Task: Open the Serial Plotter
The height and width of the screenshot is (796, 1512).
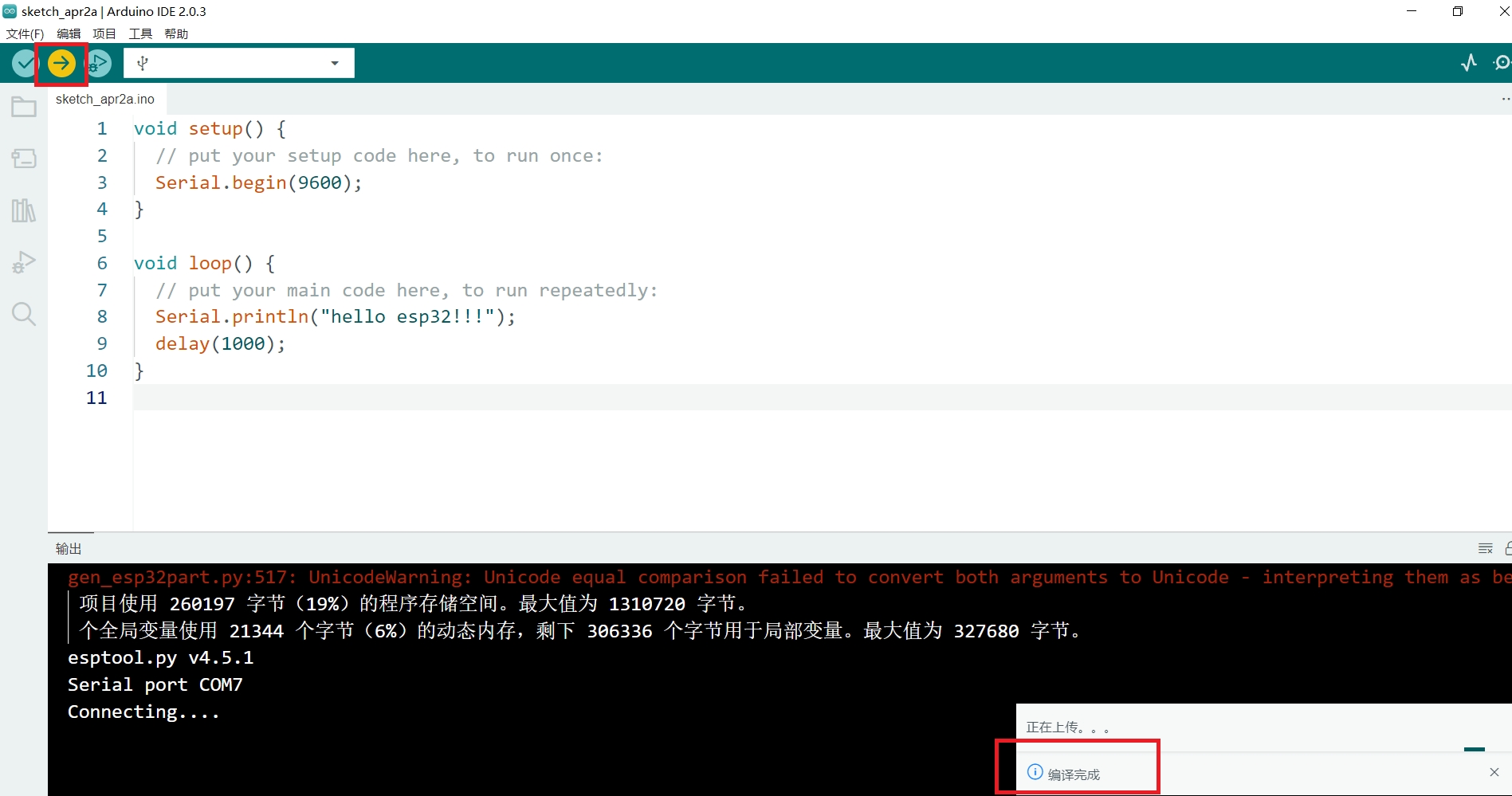Action: pos(1468,63)
